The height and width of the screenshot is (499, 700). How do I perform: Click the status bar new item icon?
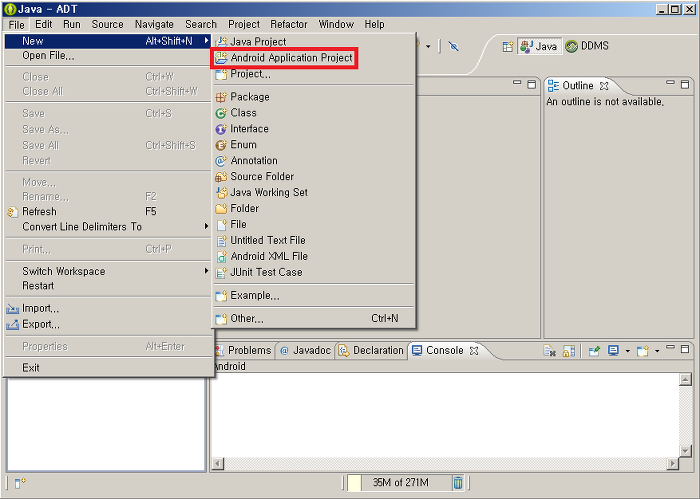pyautogui.click(x=20, y=483)
